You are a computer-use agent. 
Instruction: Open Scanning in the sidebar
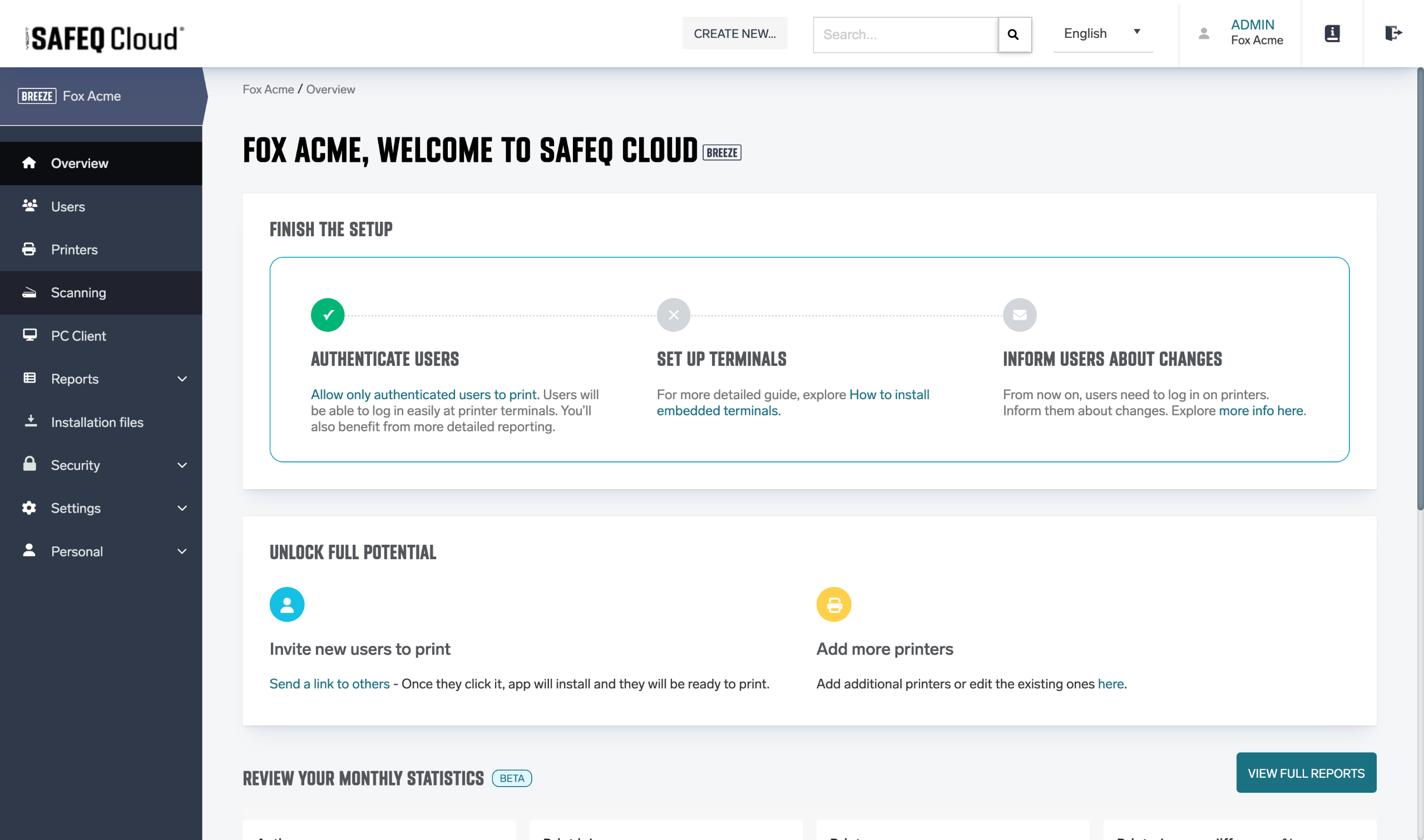click(x=78, y=292)
